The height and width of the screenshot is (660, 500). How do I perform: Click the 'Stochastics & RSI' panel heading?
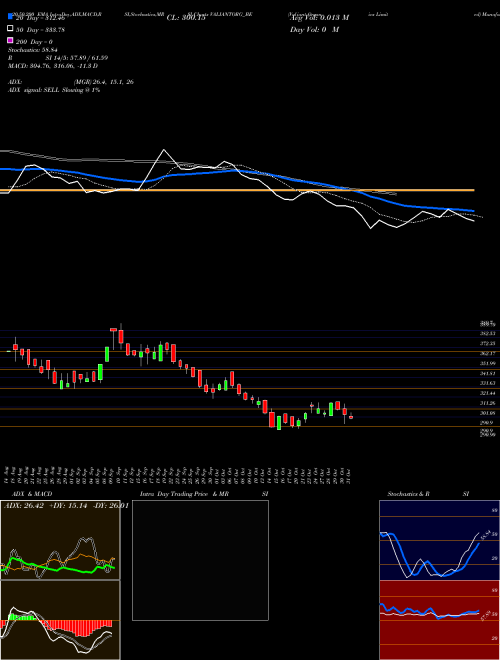click(x=428, y=494)
